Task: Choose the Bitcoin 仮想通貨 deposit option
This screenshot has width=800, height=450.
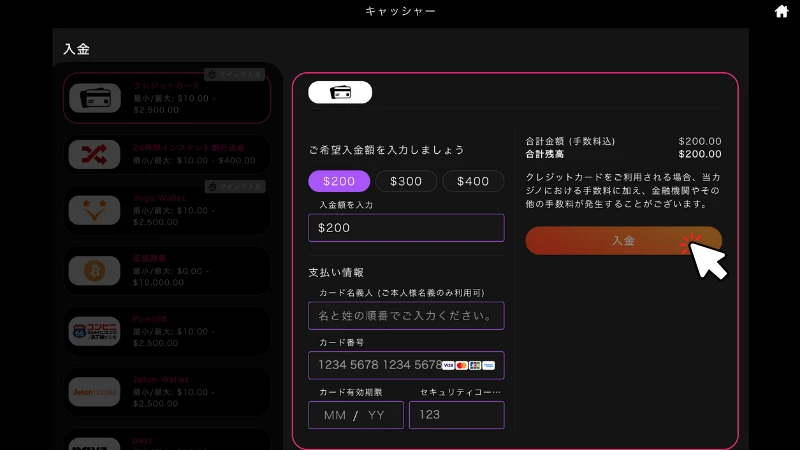Action: (x=167, y=270)
